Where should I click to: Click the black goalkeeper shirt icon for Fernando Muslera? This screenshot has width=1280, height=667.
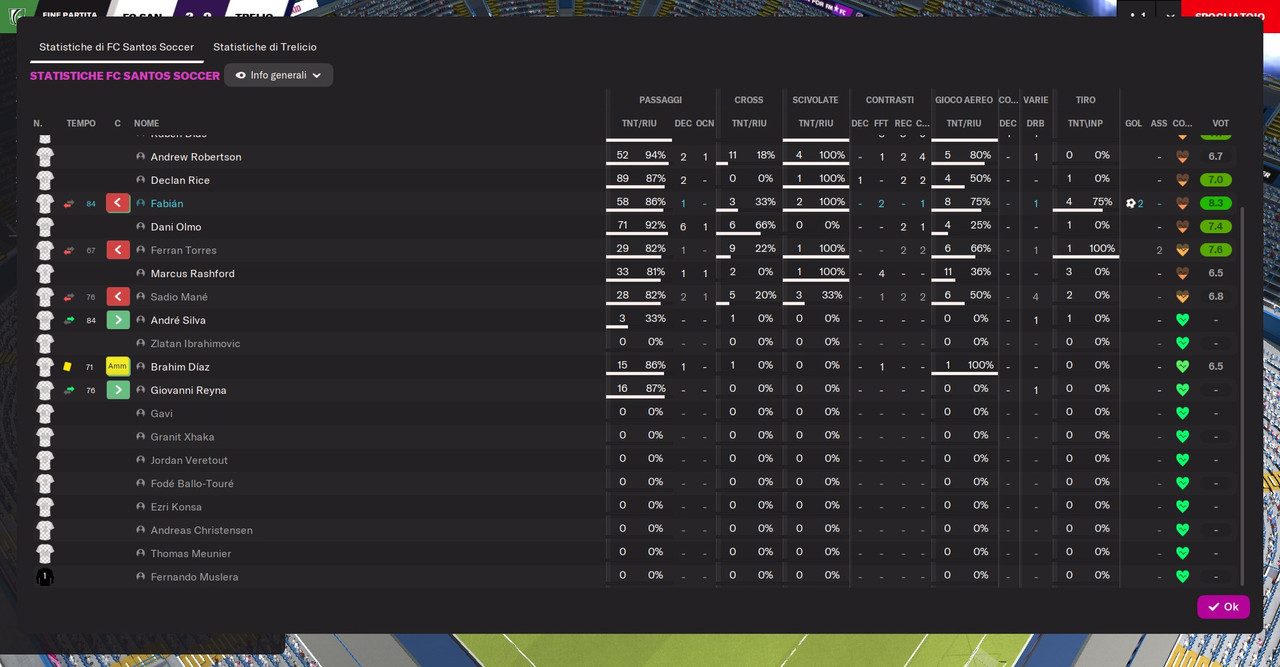(45, 577)
